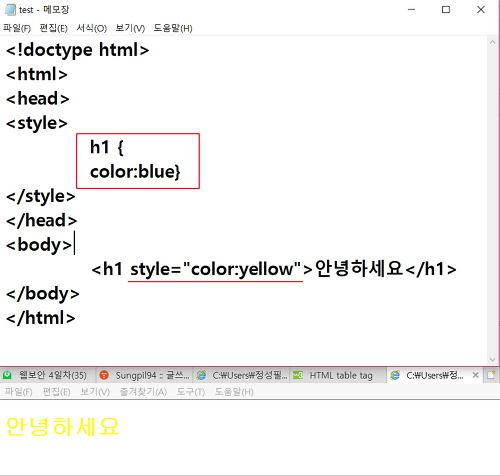Minimize the test 메모장 window
This screenshot has width=500, height=476.
412,10
